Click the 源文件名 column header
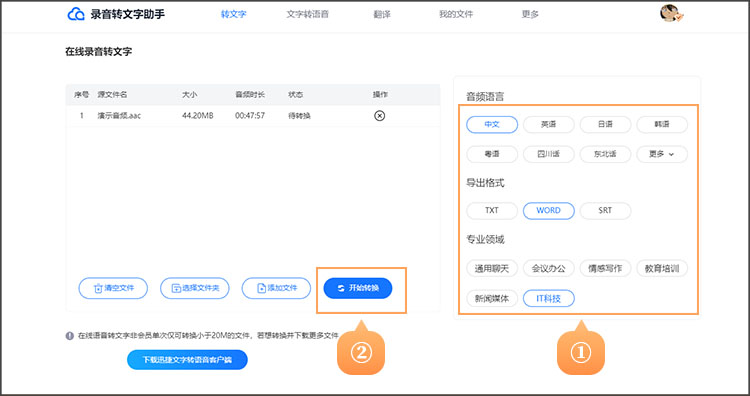This screenshot has height=396, width=750. pos(112,95)
